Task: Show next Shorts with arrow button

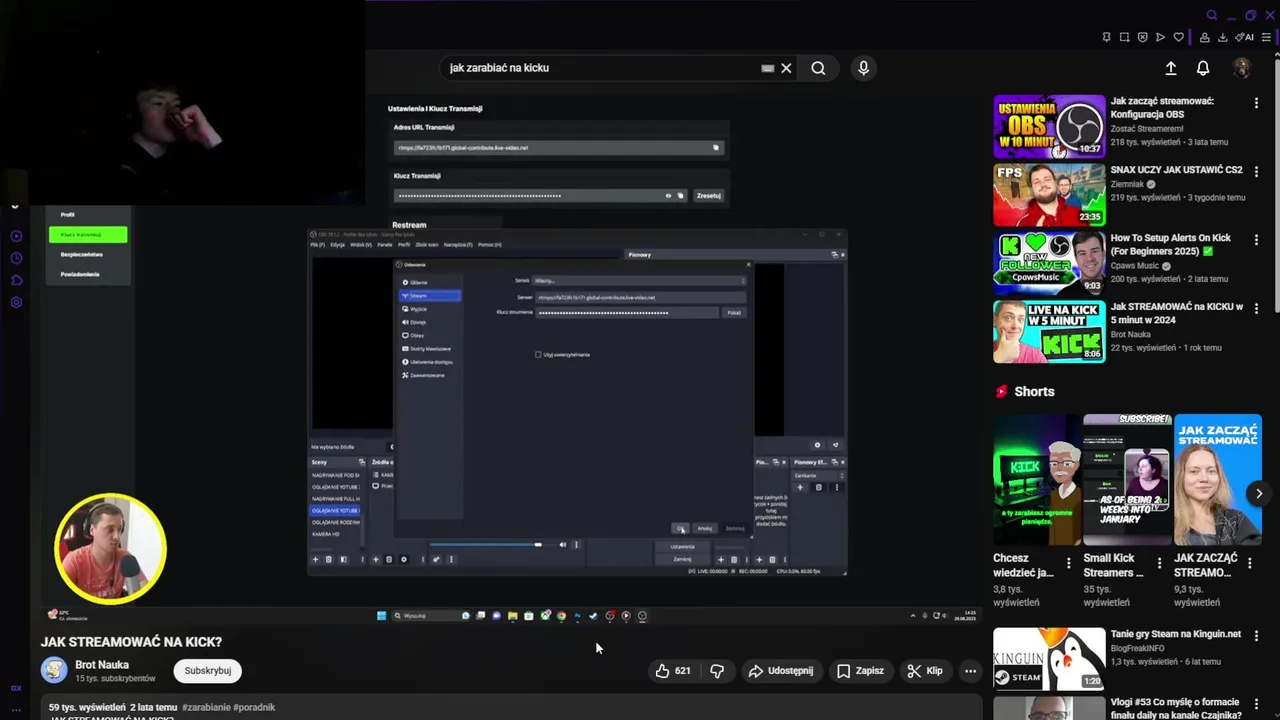Action: click(1259, 493)
